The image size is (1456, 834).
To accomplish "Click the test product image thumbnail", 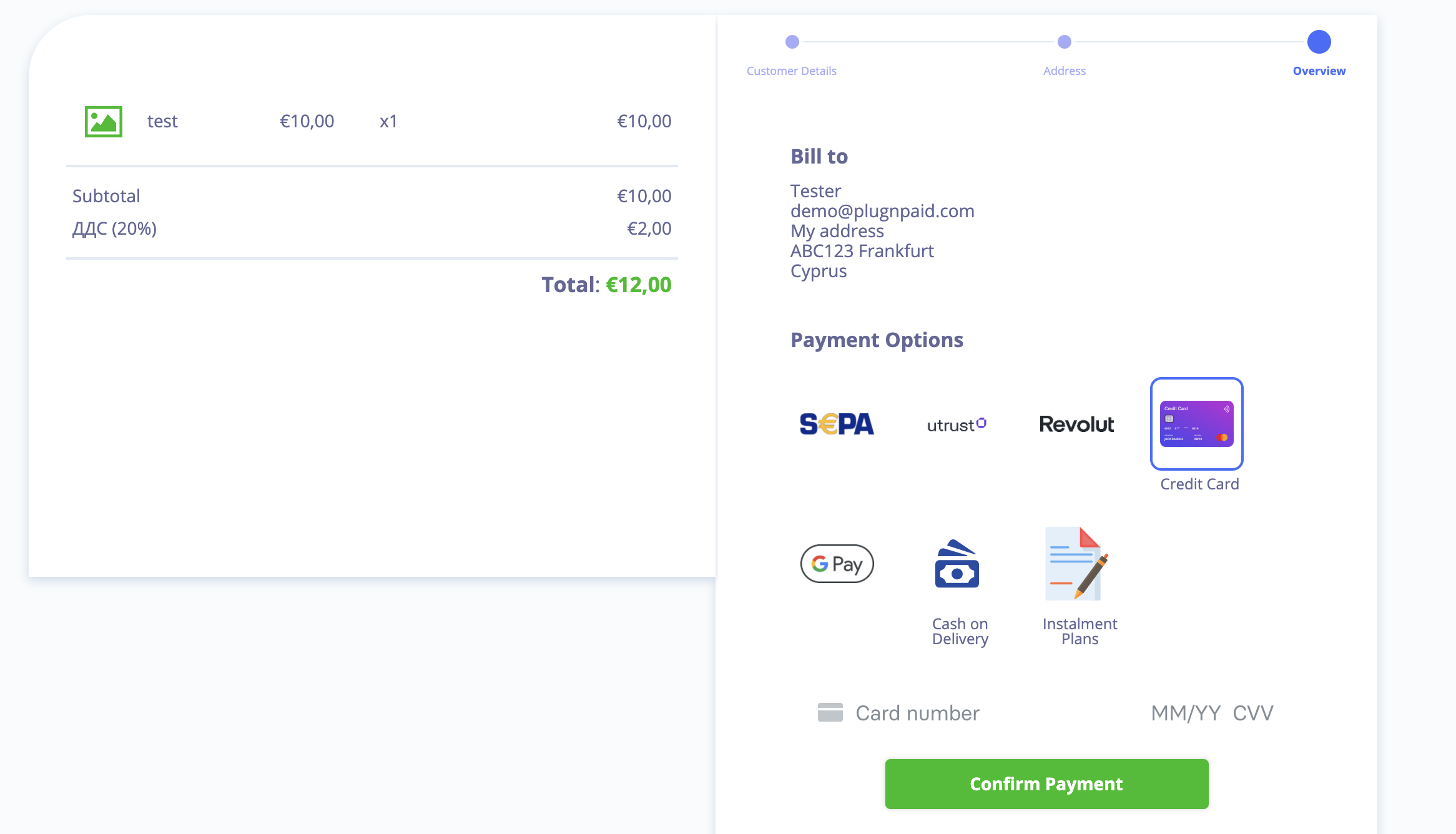I will [104, 121].
